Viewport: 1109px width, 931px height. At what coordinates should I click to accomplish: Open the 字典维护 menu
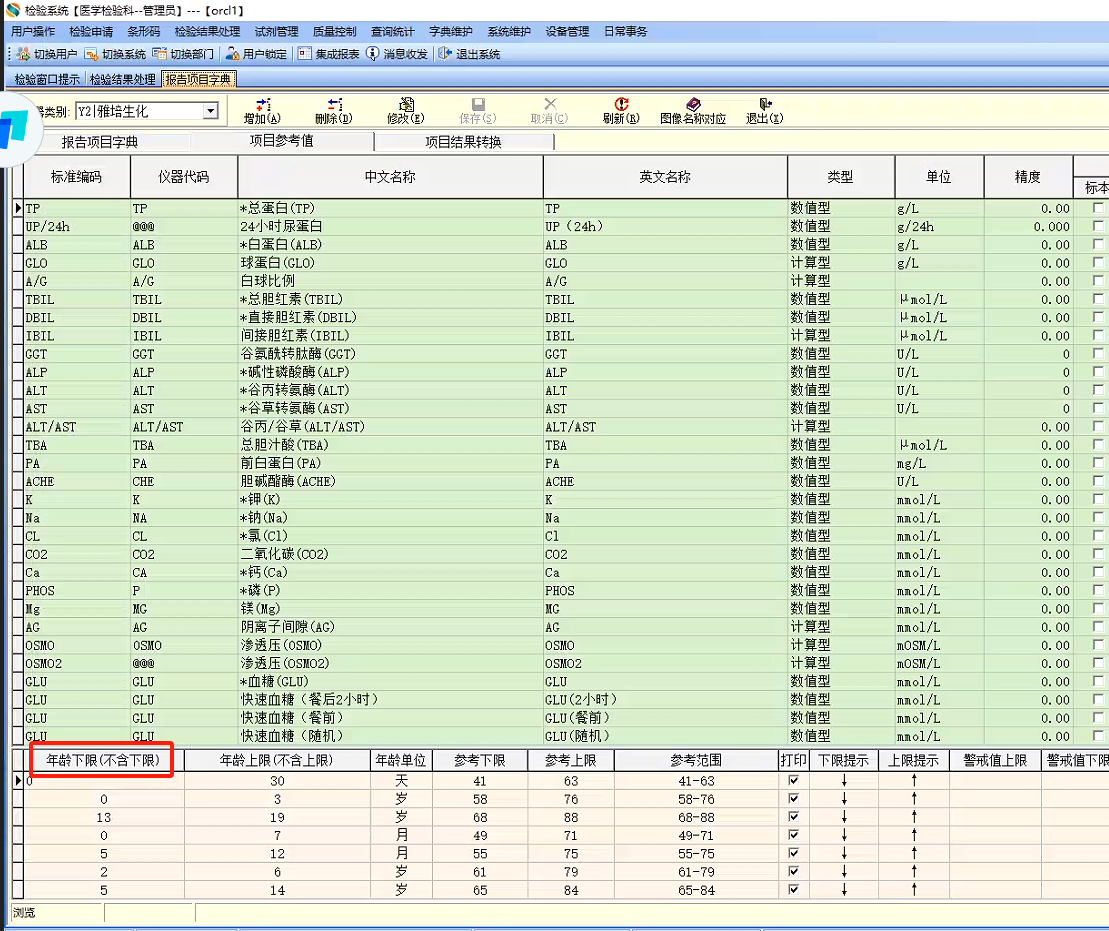click(451, 31)
